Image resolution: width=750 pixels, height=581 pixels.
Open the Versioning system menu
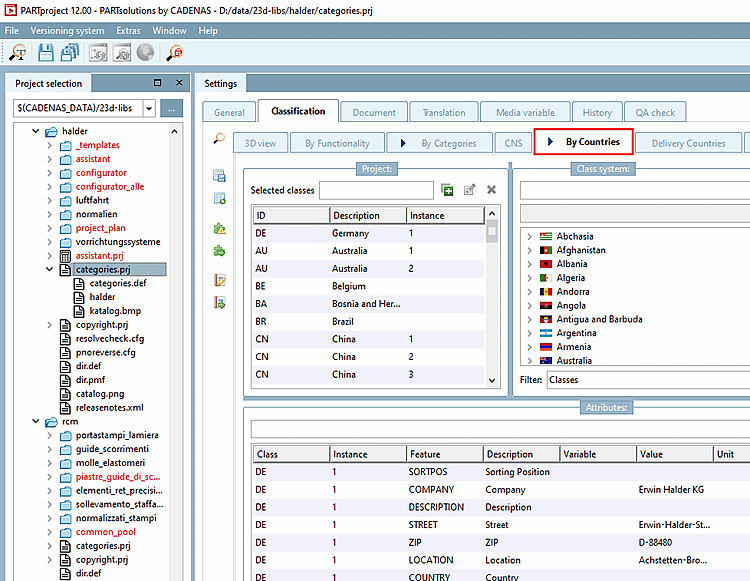[66, 31]
